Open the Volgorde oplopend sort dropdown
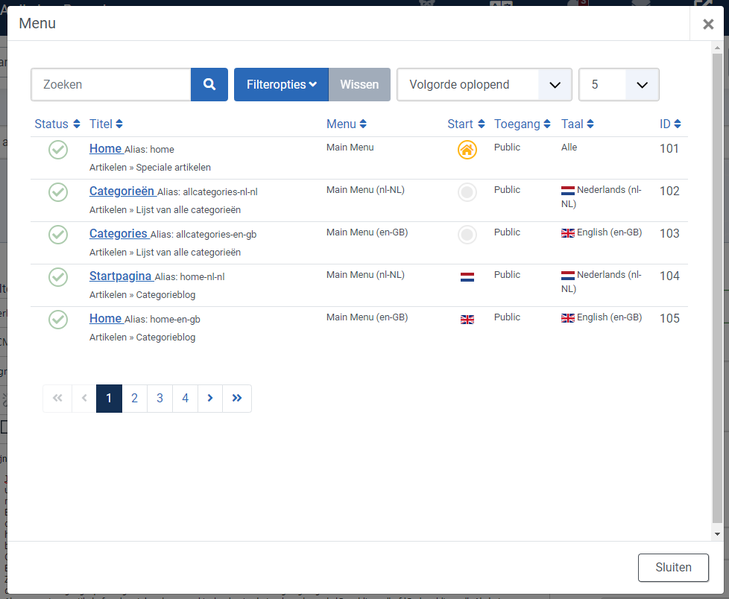This screenshot has height=599, width=729. click(x=484, y=85)
